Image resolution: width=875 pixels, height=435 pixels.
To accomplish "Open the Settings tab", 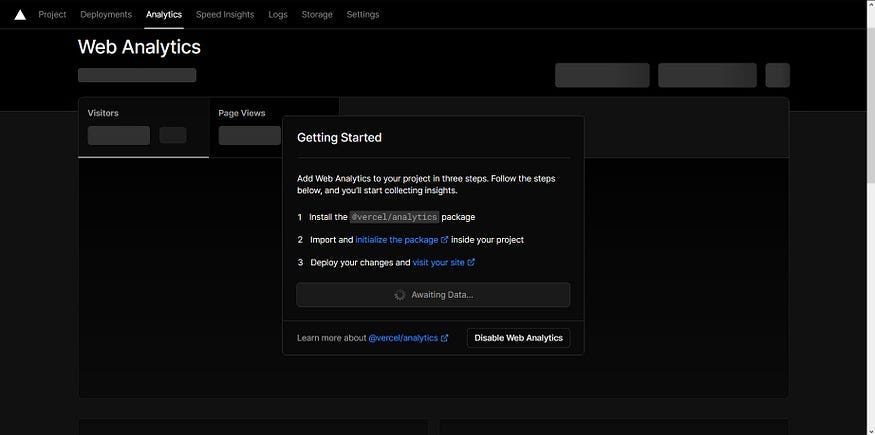I will tap(363, 14).
